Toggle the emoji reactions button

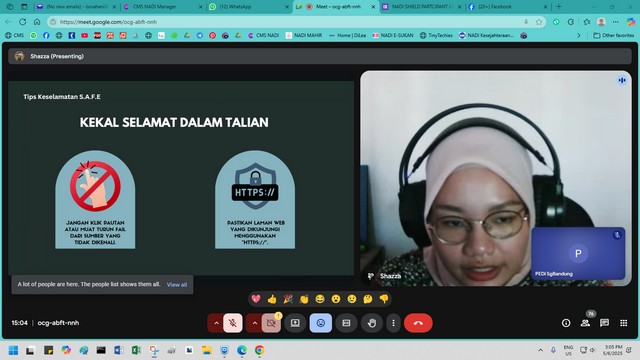tap(321, 323)
